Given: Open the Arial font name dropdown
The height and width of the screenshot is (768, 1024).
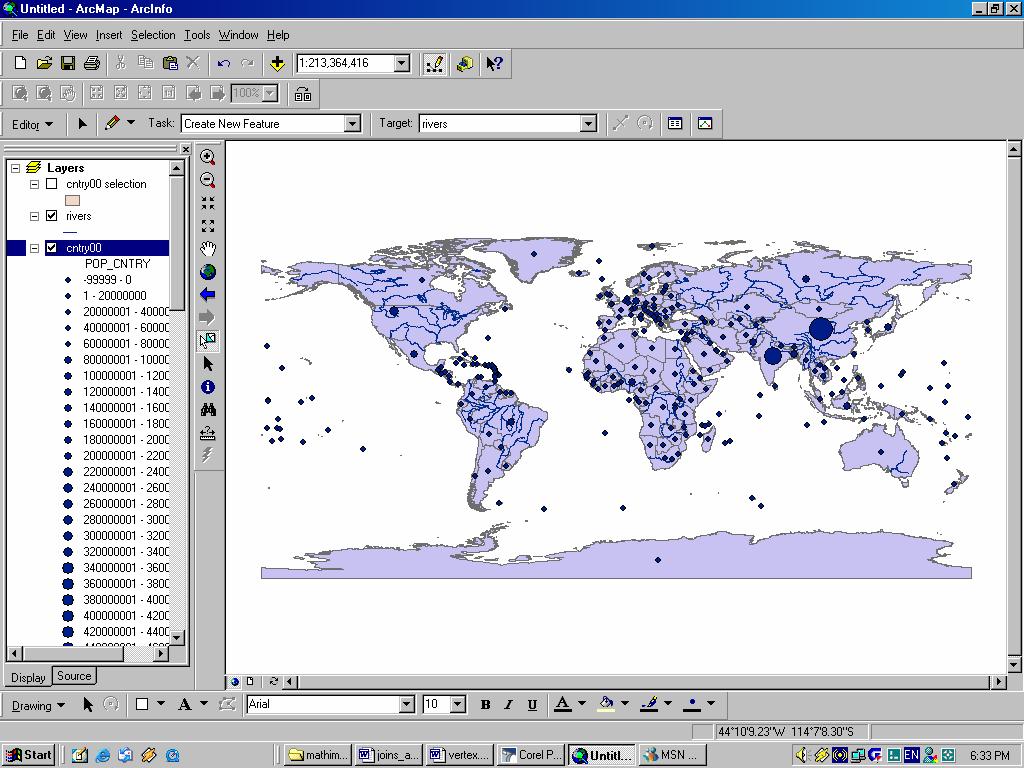Looking at the screenshot, I should click(x=406, y=704).
